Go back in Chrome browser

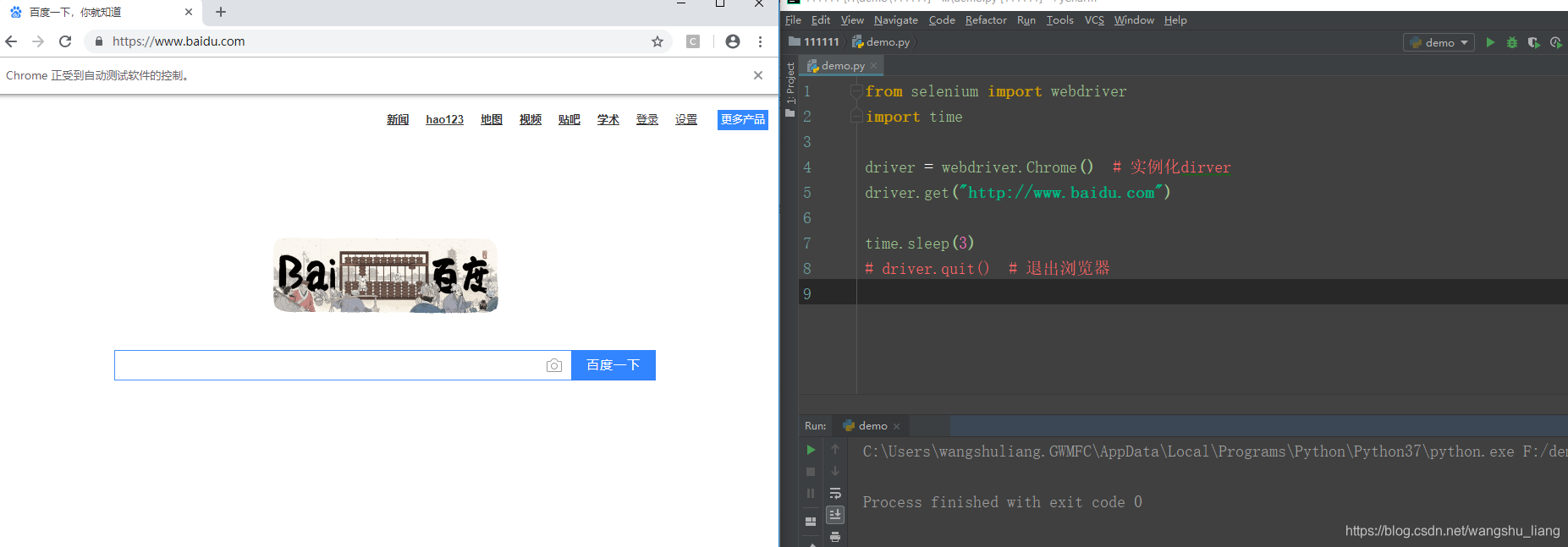coord(11,41)
